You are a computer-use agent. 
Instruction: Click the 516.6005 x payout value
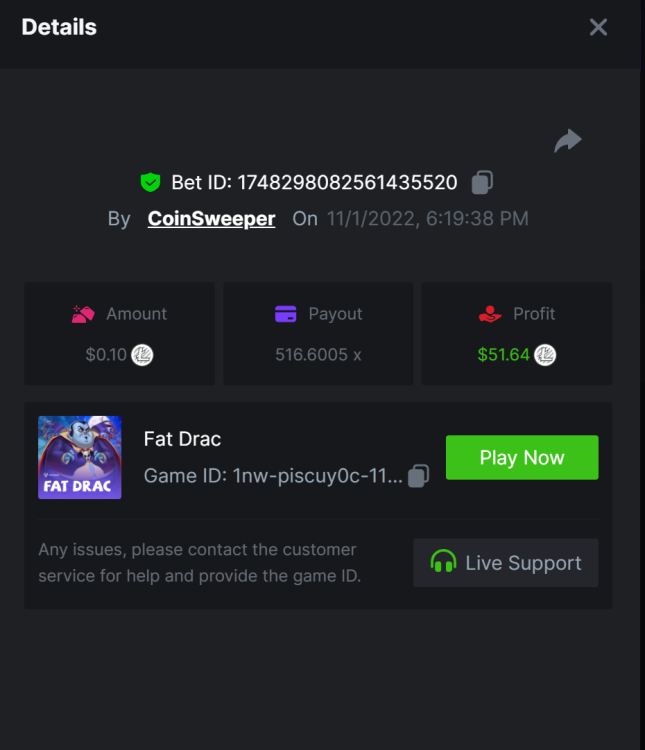[319, 355]
